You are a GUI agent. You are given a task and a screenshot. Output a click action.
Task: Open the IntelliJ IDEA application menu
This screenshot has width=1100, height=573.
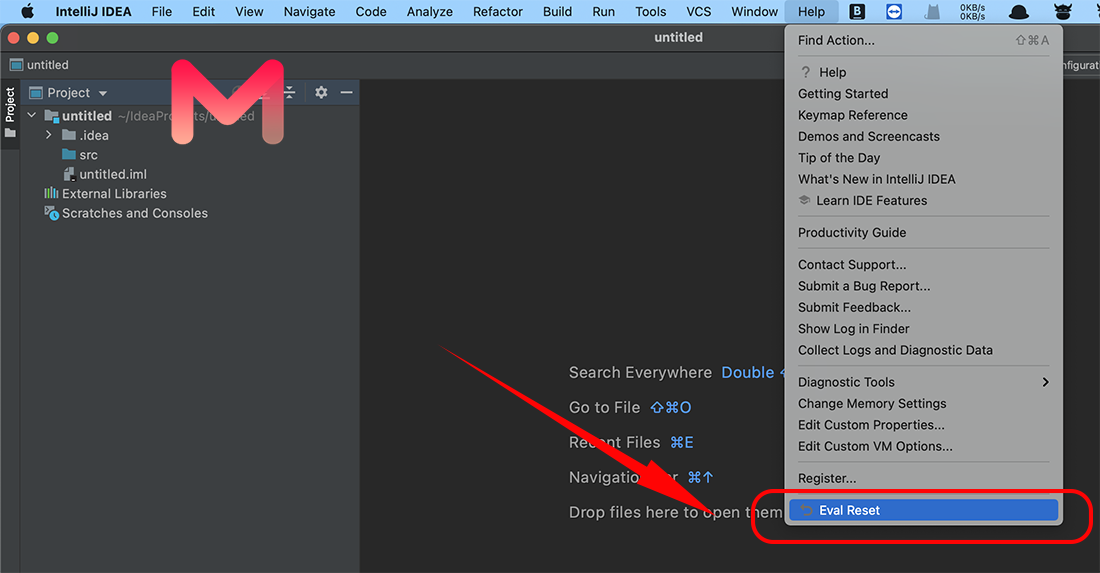coord(93,11)
